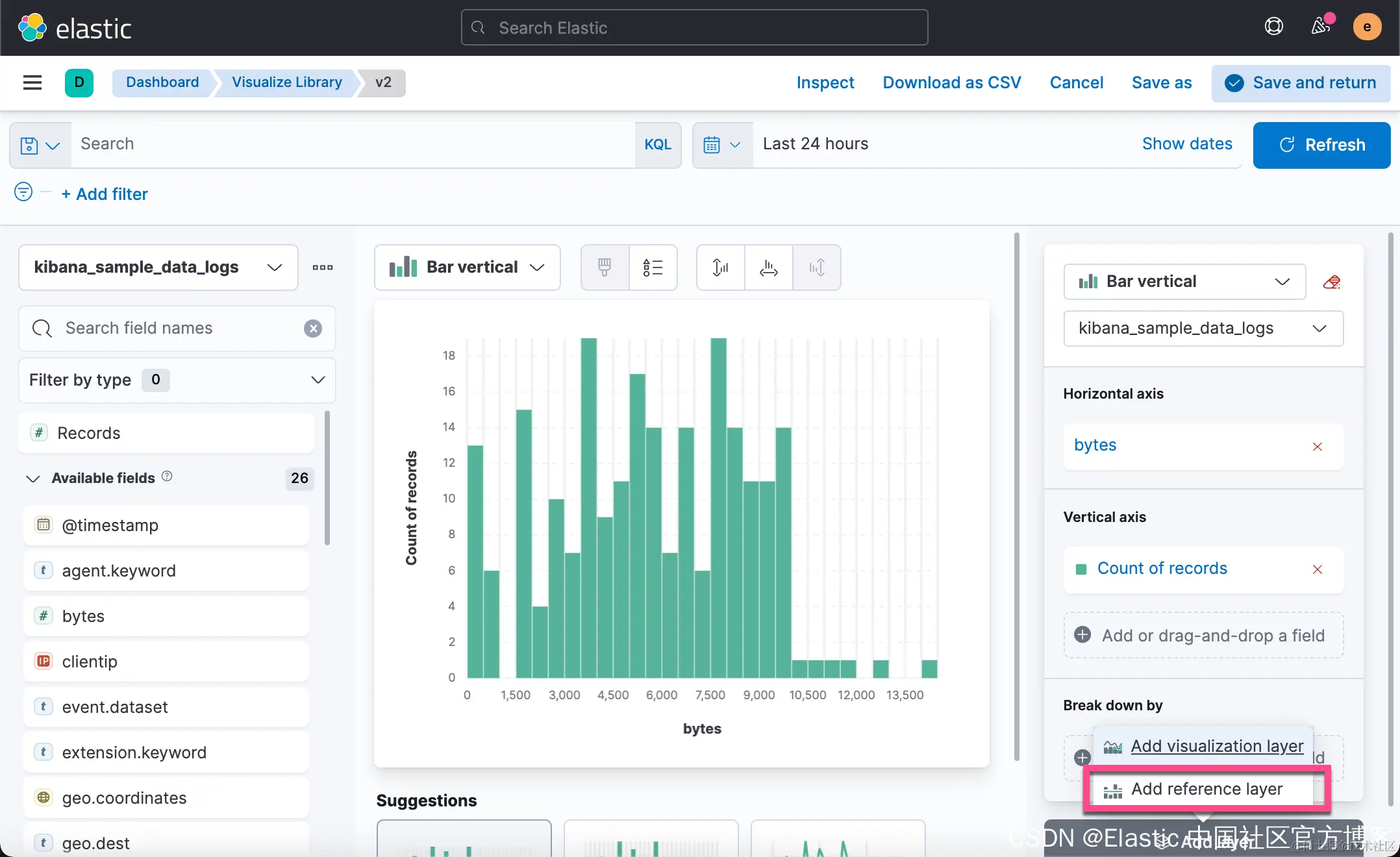Expand the Filter by type dropdown
Image resolution: width=1400 pixels, height=857 pixels.
coord(177,380)
